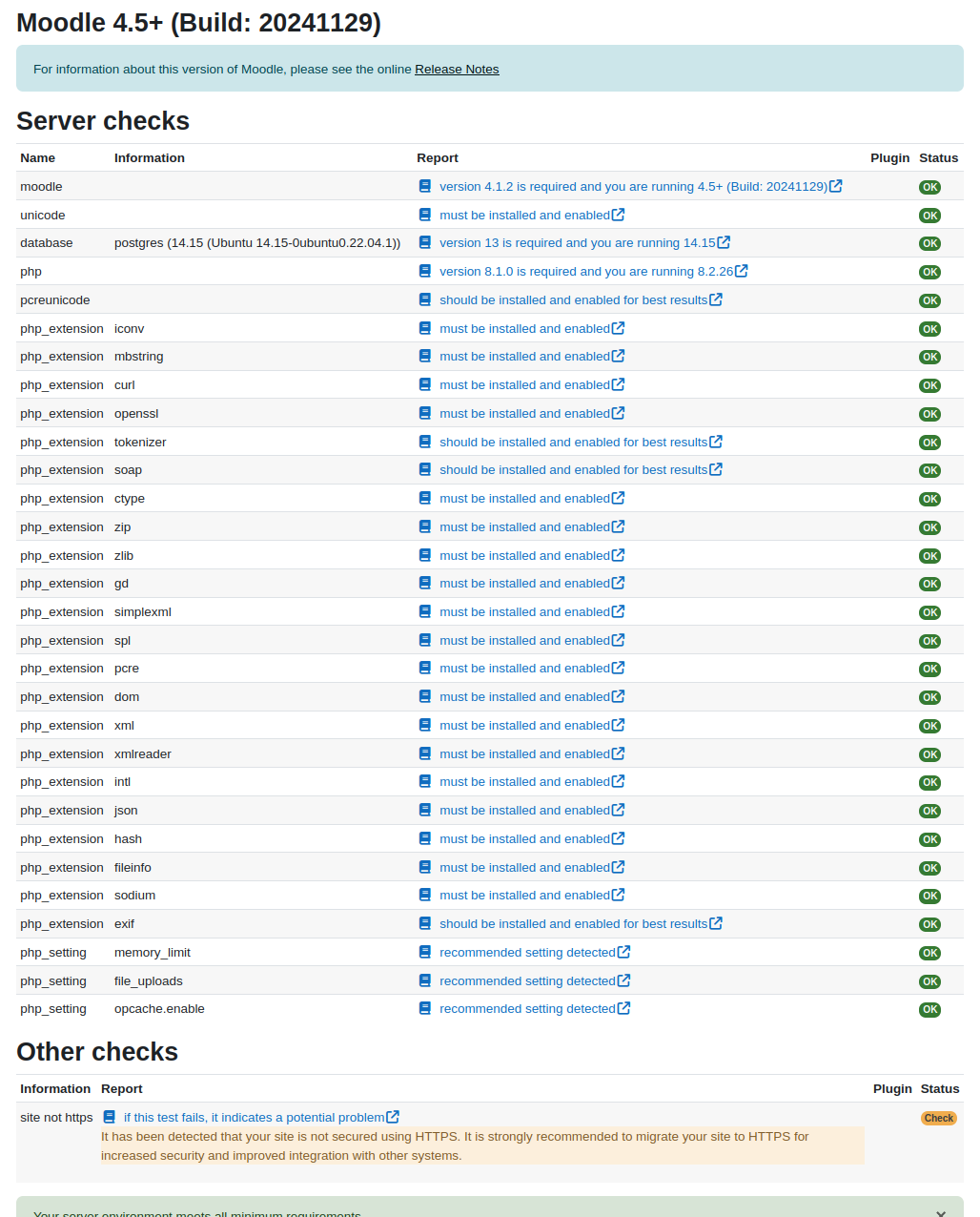The height and width of the screenshot is (1217, 980).
Task: Click external-link icon in the gd row
Action: pyautogui.click(x=619, y=583)
